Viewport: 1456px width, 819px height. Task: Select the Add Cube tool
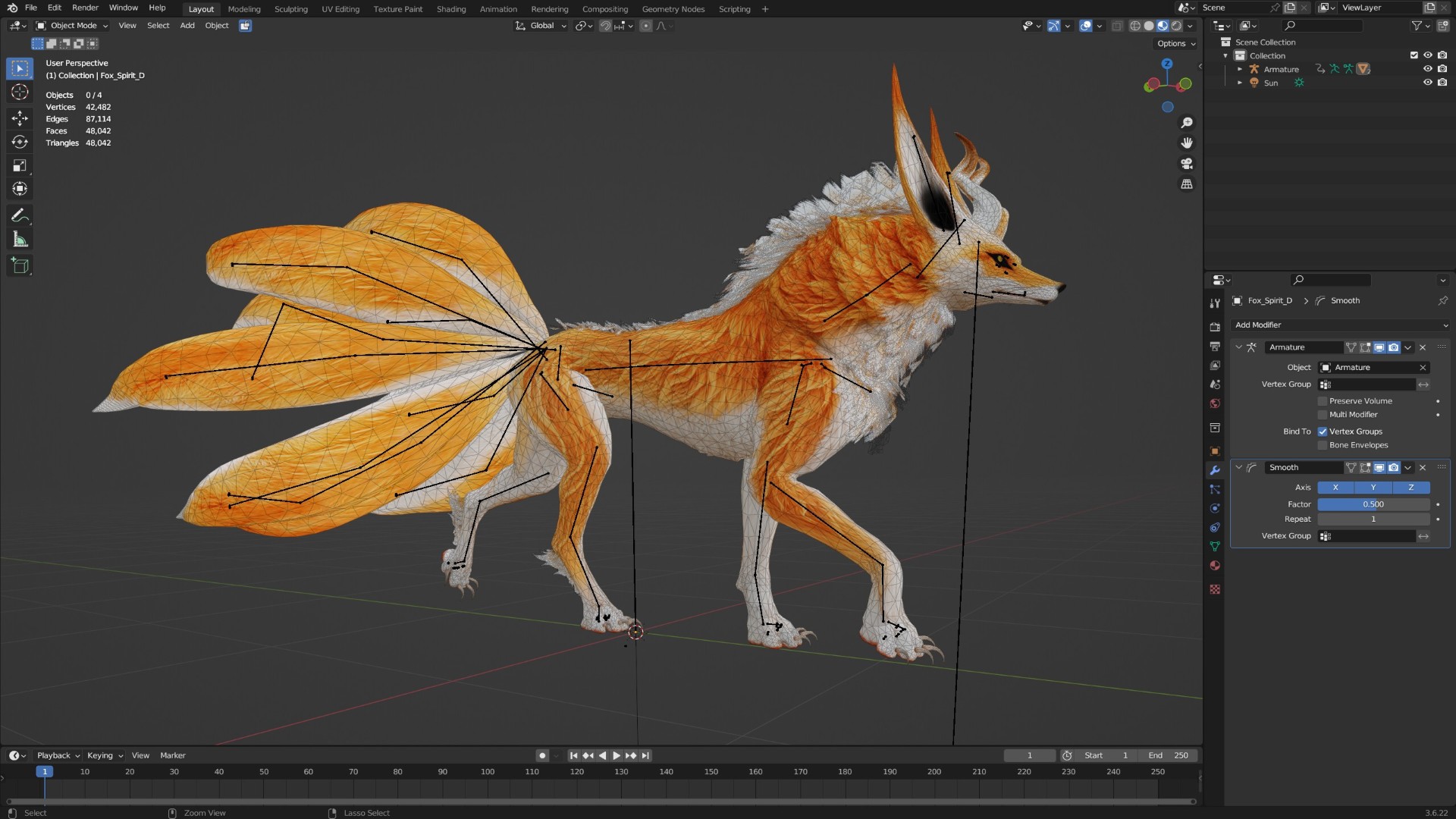20,265
